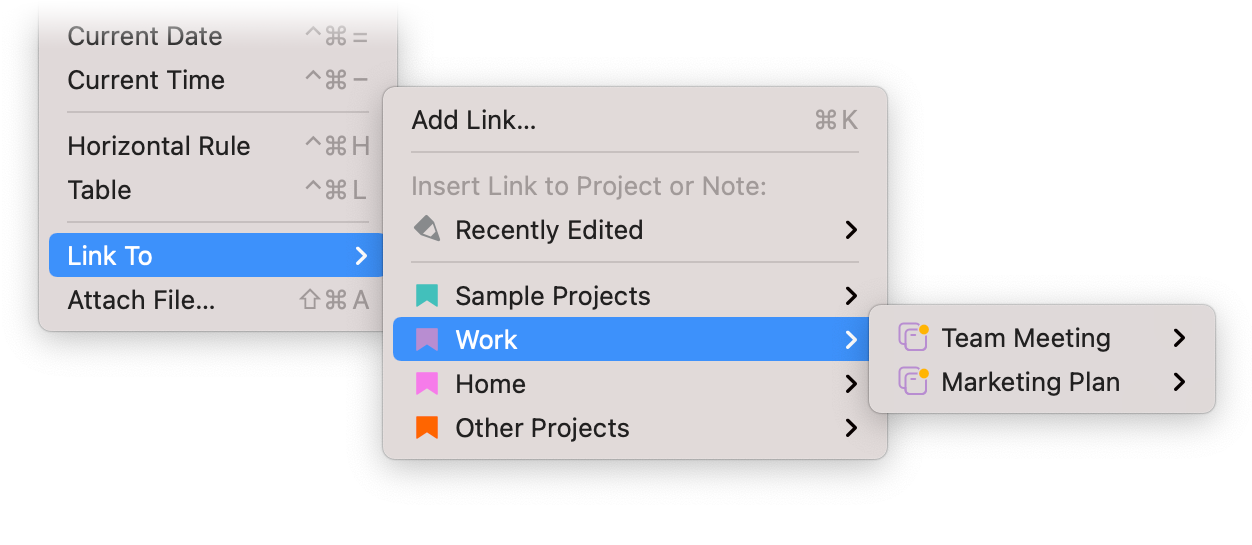Viewport: 1252px width, 545px height.
Task: Open the Marketing Plan submenu chevron
Action: [1180, 382]
